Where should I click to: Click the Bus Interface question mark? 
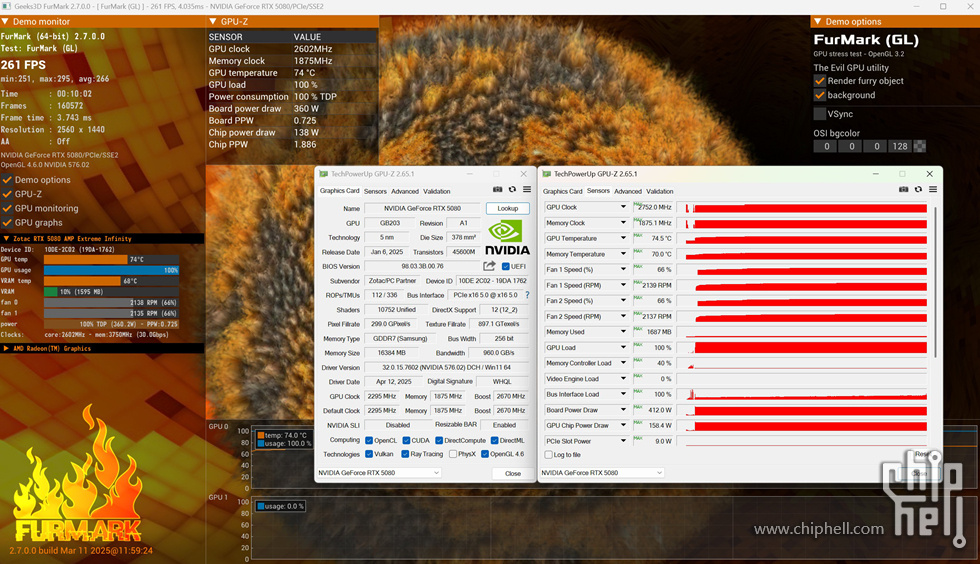pyautogui.click(x=527, y=295)
